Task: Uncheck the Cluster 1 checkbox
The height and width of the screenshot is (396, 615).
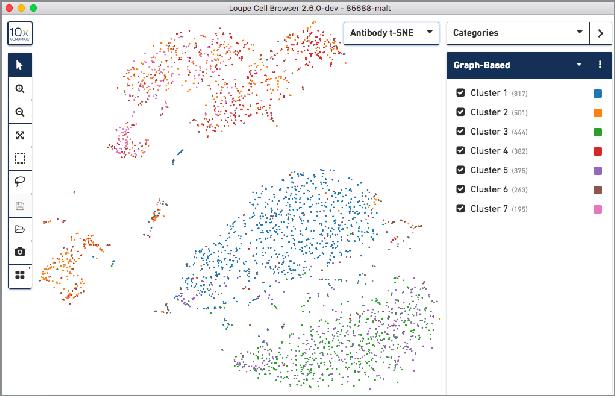Action: point(460,93)
